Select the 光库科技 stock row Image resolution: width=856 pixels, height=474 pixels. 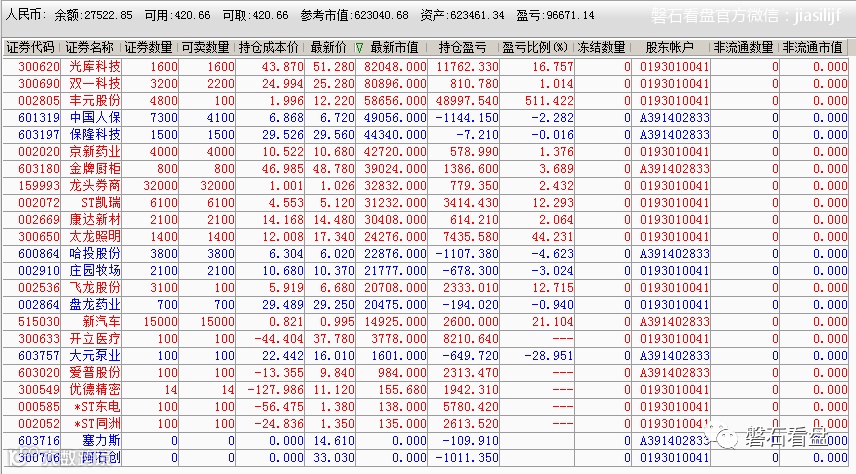425,67
